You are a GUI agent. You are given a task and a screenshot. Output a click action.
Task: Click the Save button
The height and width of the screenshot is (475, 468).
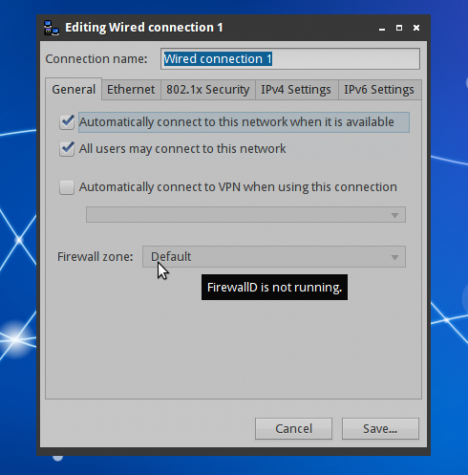pos(380,429)
